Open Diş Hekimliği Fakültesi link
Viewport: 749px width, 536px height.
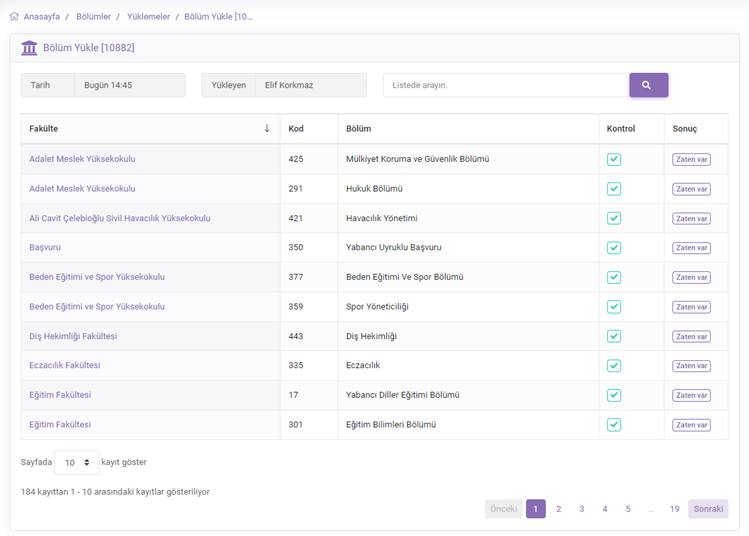(x=73, y=336)
